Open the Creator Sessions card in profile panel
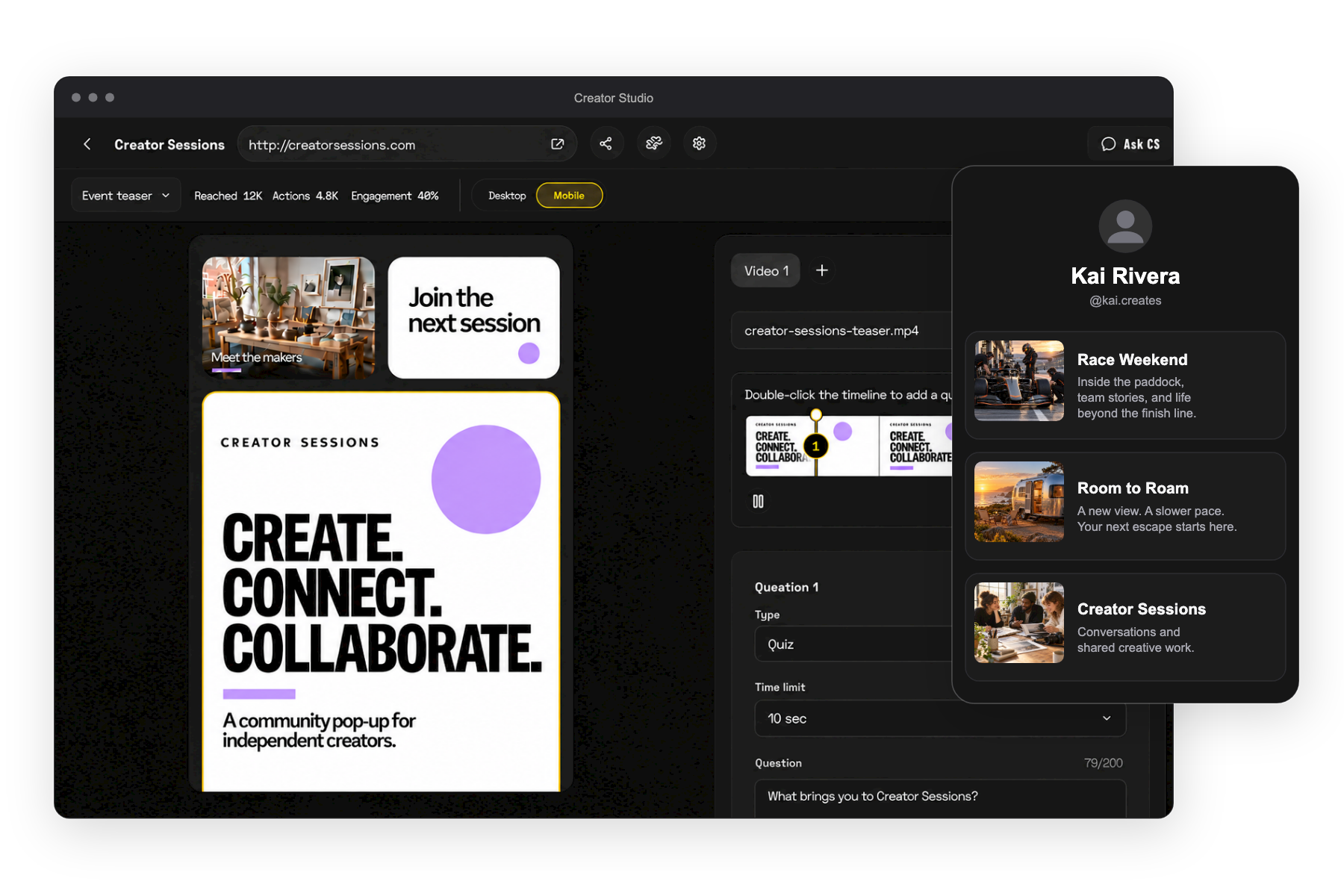Image resolution: width=1344 pixels, height=896 pixels. [1125, 627]
